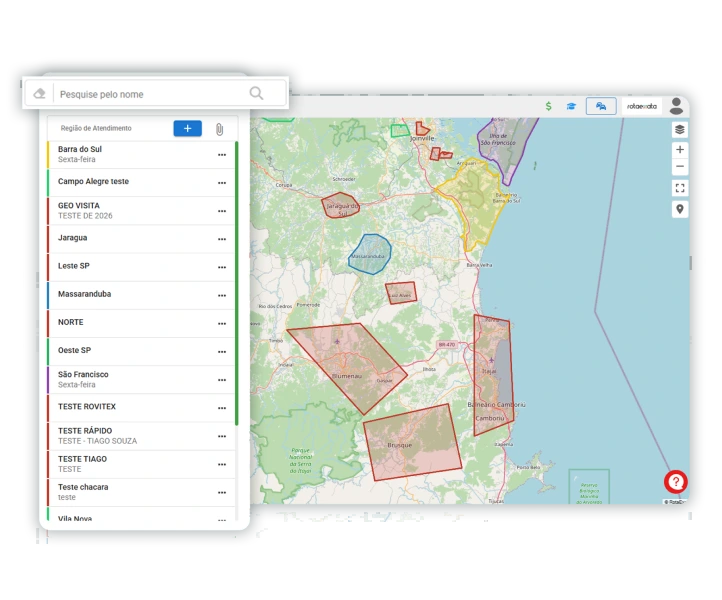Click the rotaexata logo
This screenshot has height=600, width=722.
[642, 106]
